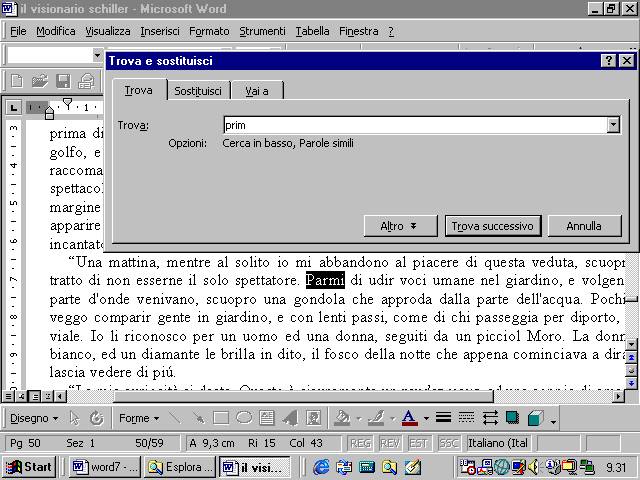Click the help question mark in dialog title
Screen dimensions: 640x480
pos(608,61)
